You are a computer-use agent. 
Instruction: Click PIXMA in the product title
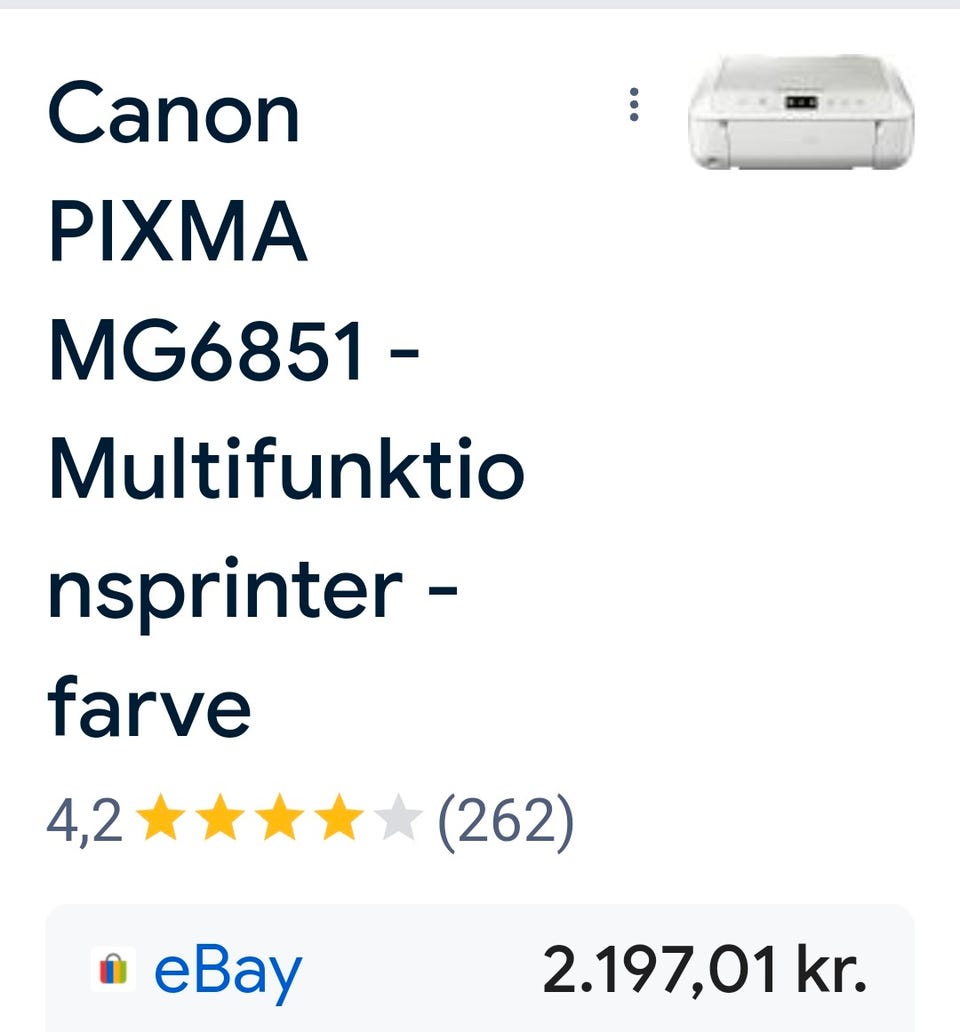click(x=177, y=233)
